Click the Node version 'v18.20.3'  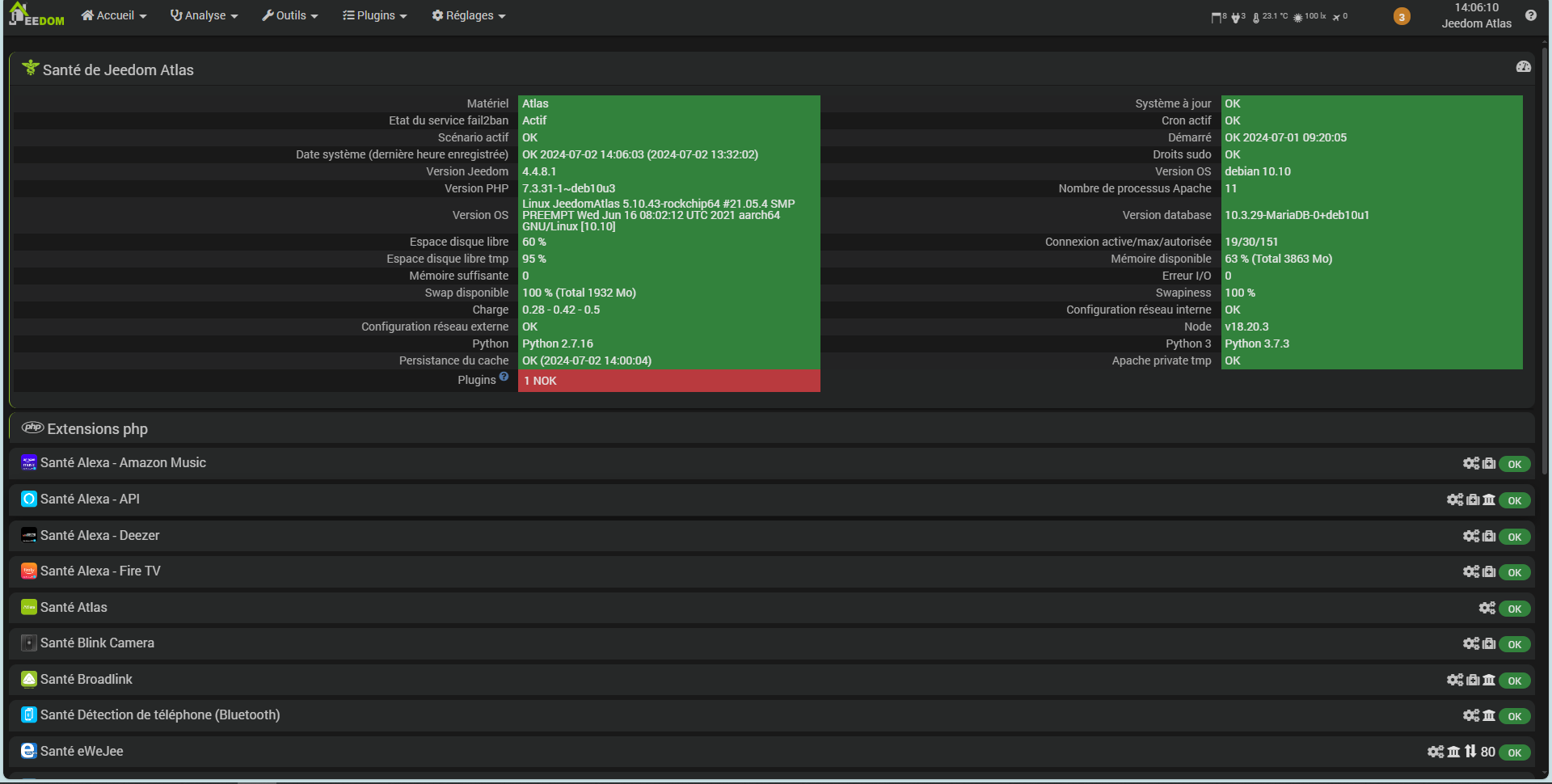pos(1246,327)
